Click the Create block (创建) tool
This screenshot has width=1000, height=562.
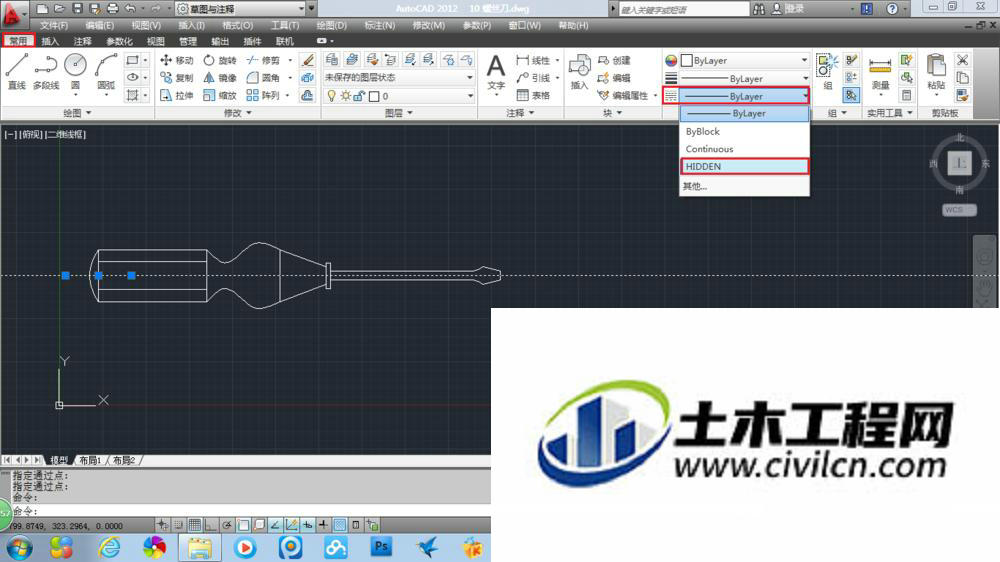(614, 60)
